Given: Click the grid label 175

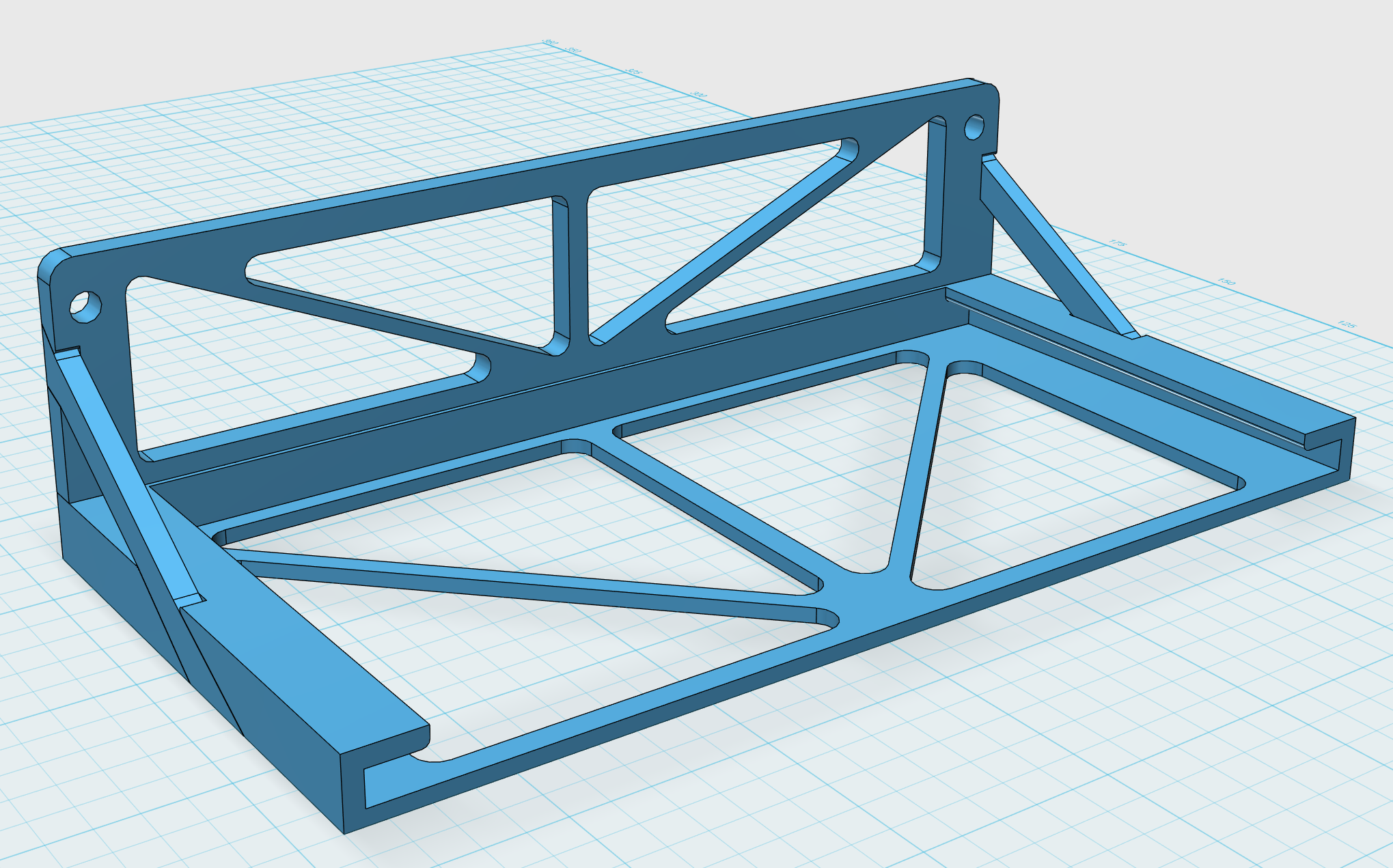Looking at the screenshot, I should (1117, 244).
